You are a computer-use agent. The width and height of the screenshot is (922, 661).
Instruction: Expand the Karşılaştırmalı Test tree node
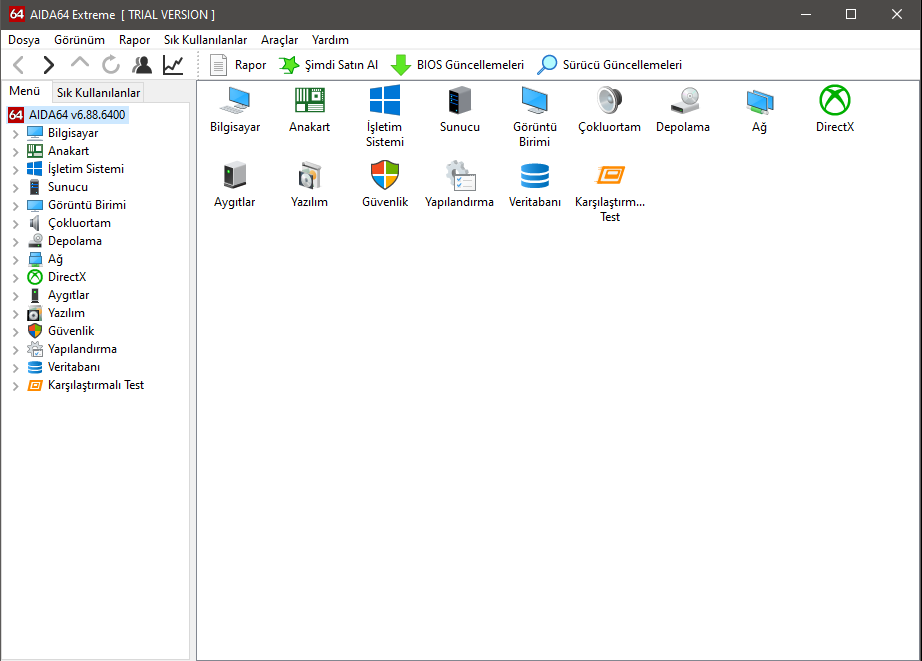click(15, 386)
